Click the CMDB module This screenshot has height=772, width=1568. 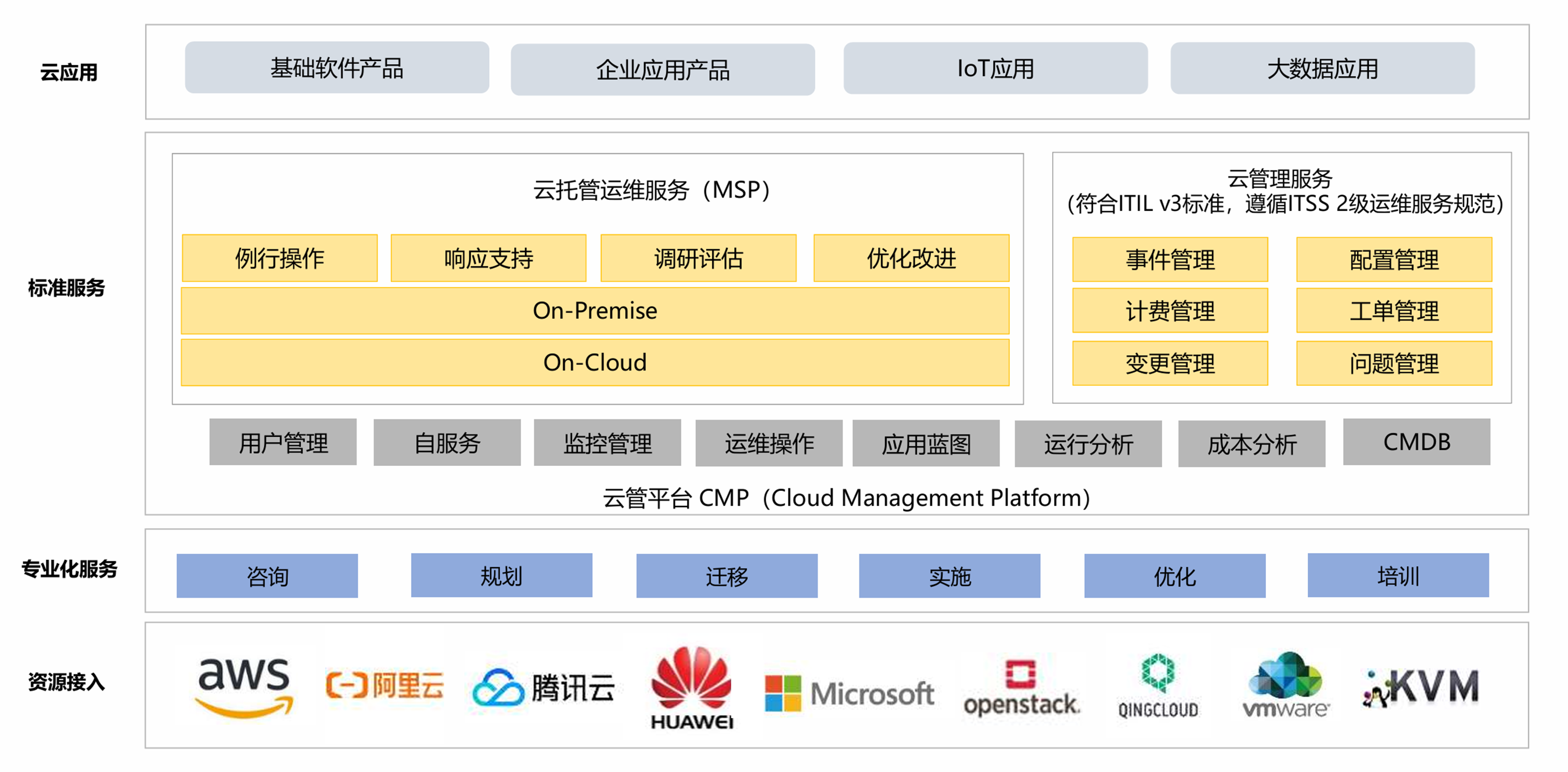[x=1416, y=442]
